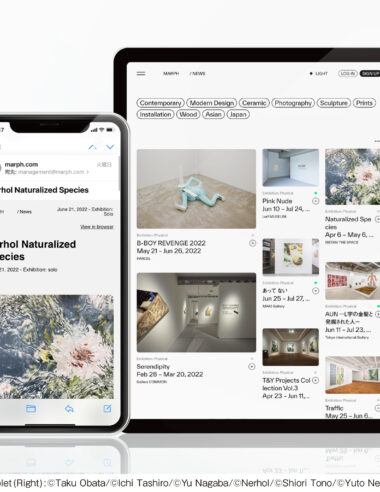This screenshot has height=492, width=380.
Task: Click the Serendipity title text
Action: (153, 366)
